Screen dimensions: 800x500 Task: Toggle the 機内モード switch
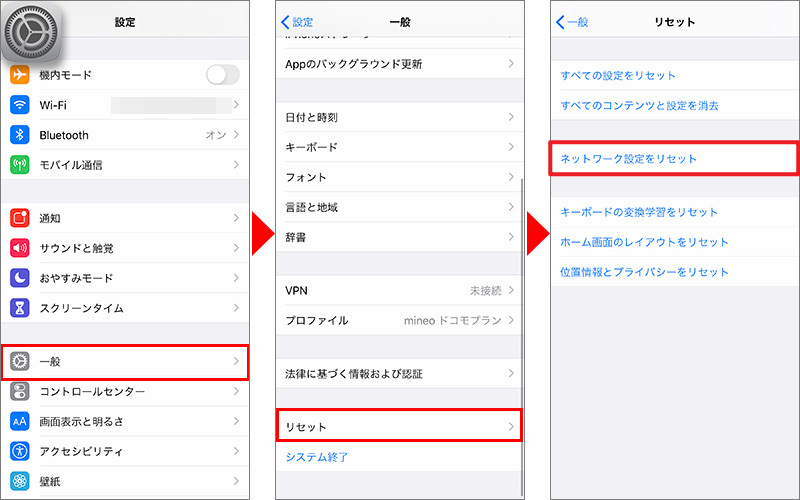(222, 75)
